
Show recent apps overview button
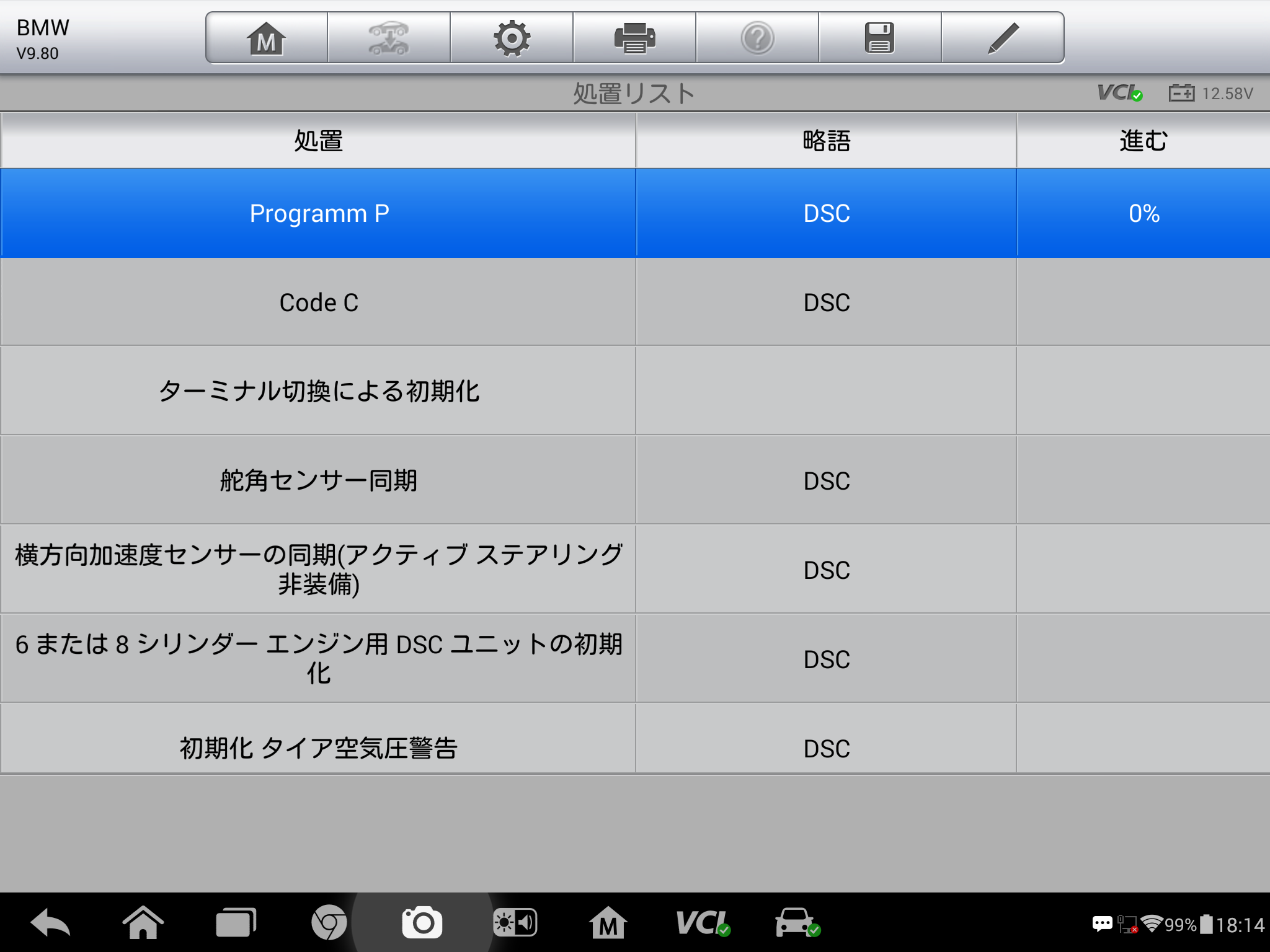click(x=236, y=923)
